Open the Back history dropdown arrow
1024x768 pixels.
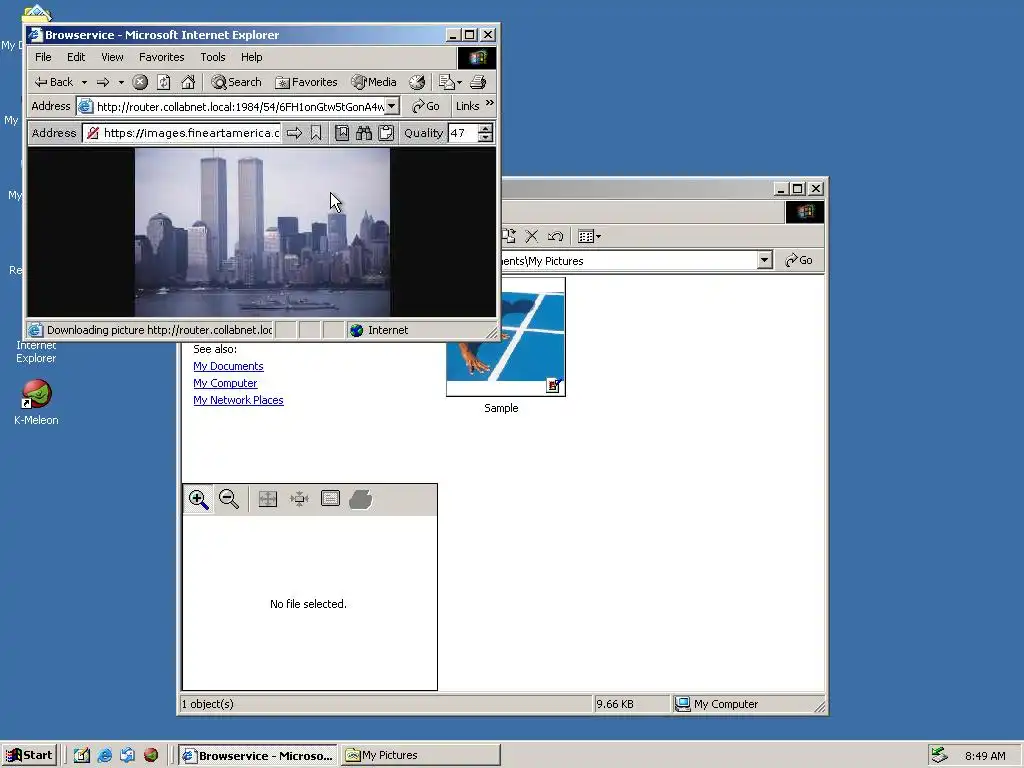(84, 82)
